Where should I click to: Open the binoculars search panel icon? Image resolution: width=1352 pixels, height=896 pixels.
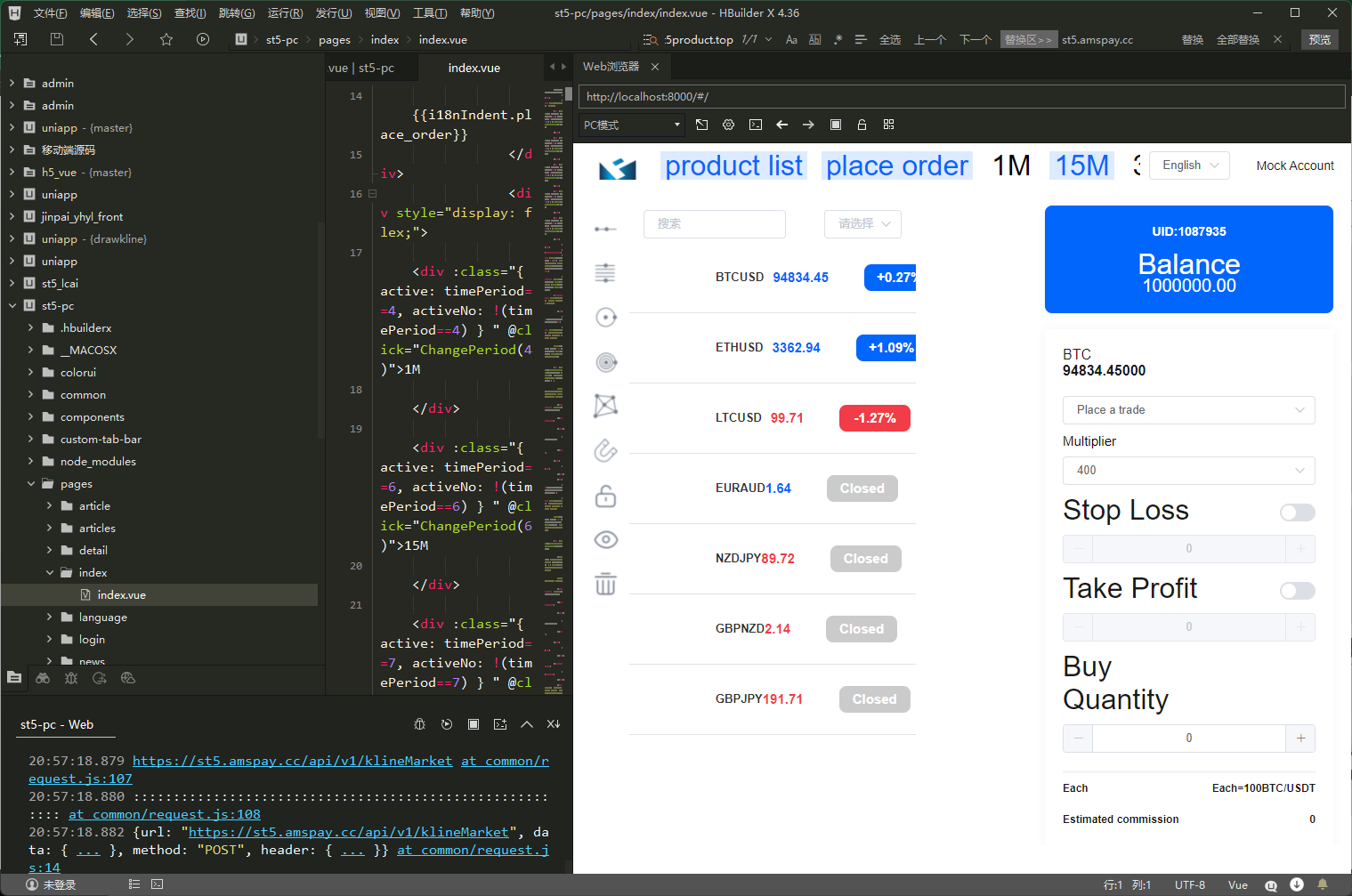43,678
